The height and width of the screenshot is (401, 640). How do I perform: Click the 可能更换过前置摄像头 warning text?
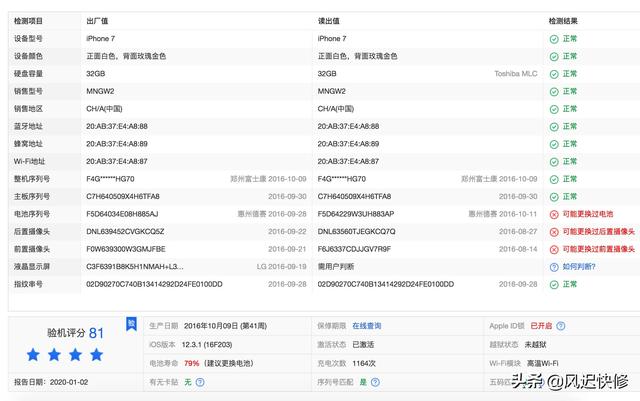[x=598, y=249]
